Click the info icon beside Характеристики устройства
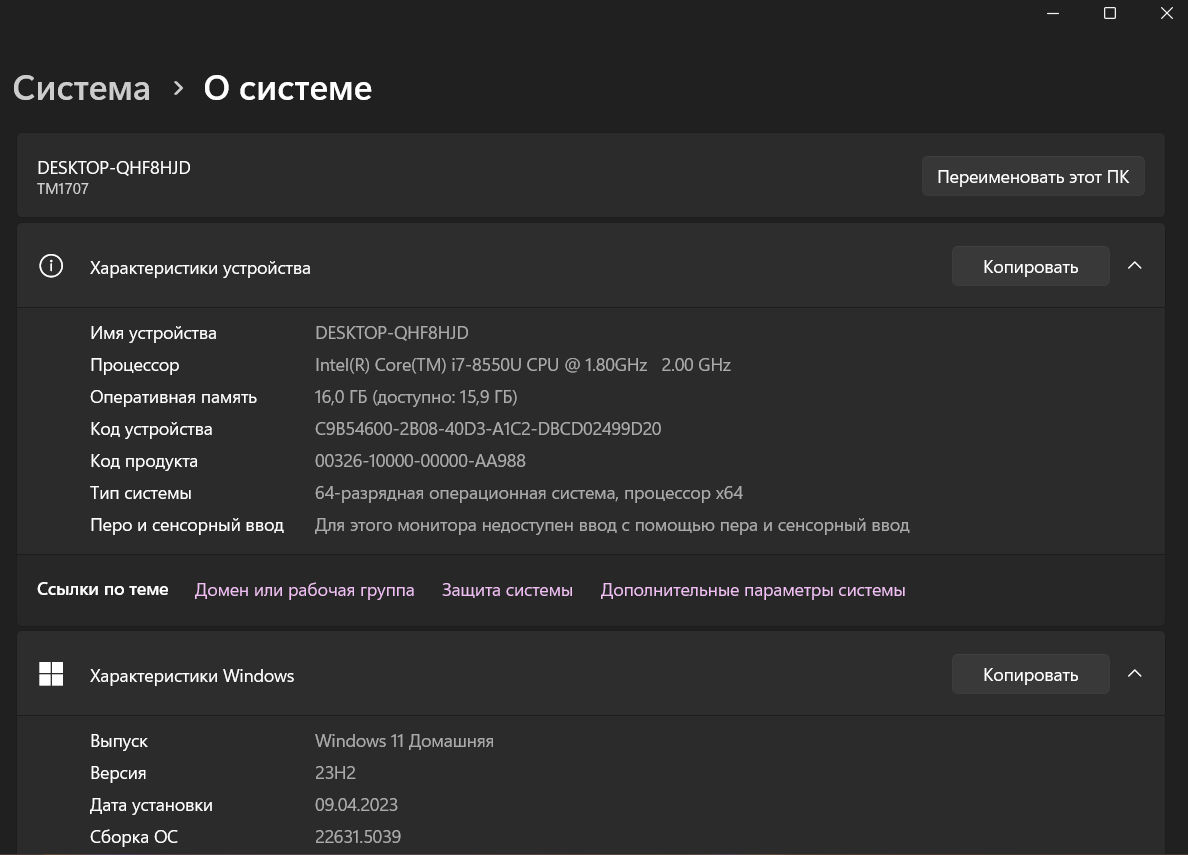The height and width of the screenshot is (855, 1188). point(51,266)
